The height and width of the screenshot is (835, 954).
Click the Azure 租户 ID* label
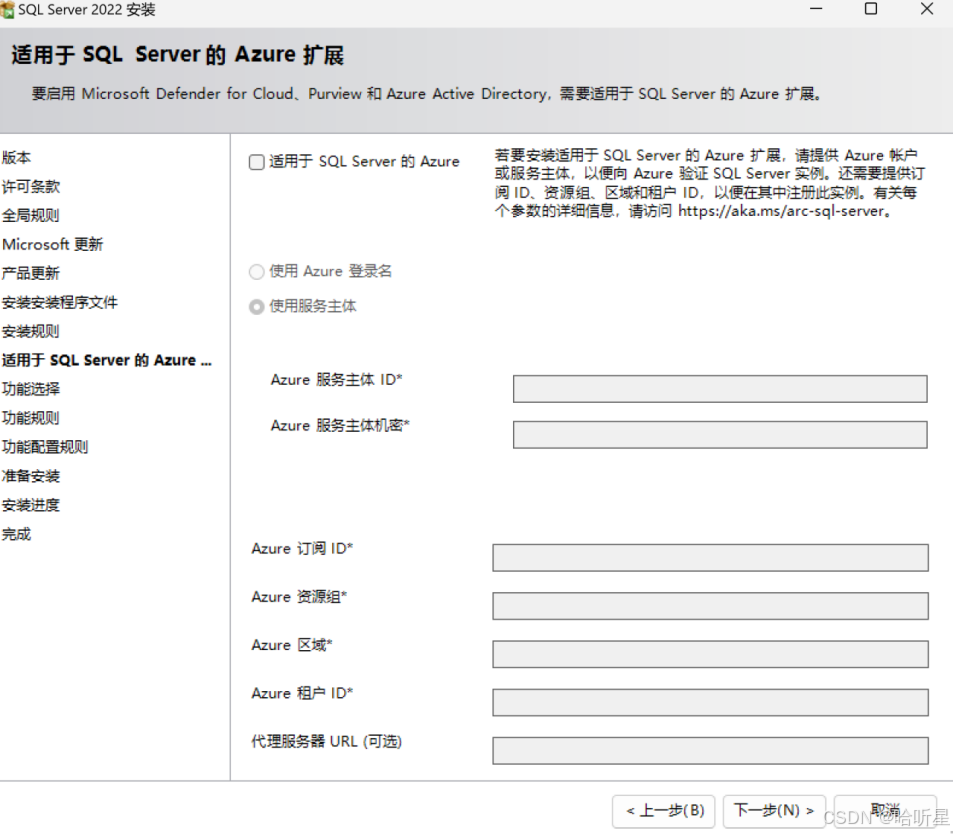coord(302,693)
